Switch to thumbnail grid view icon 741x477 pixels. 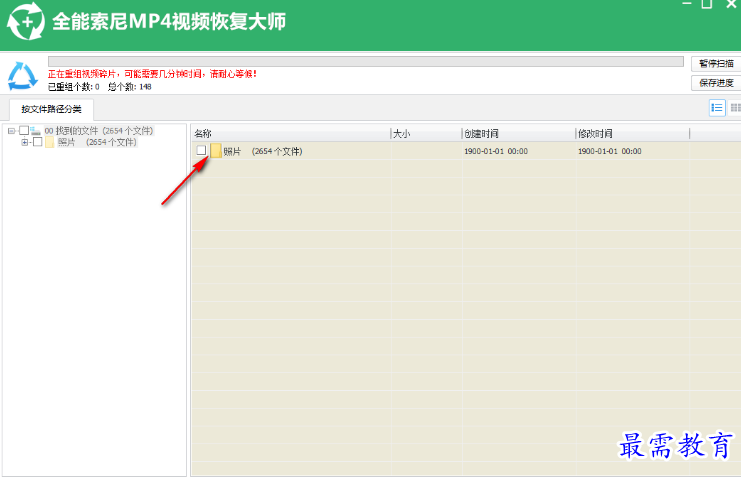735,108
